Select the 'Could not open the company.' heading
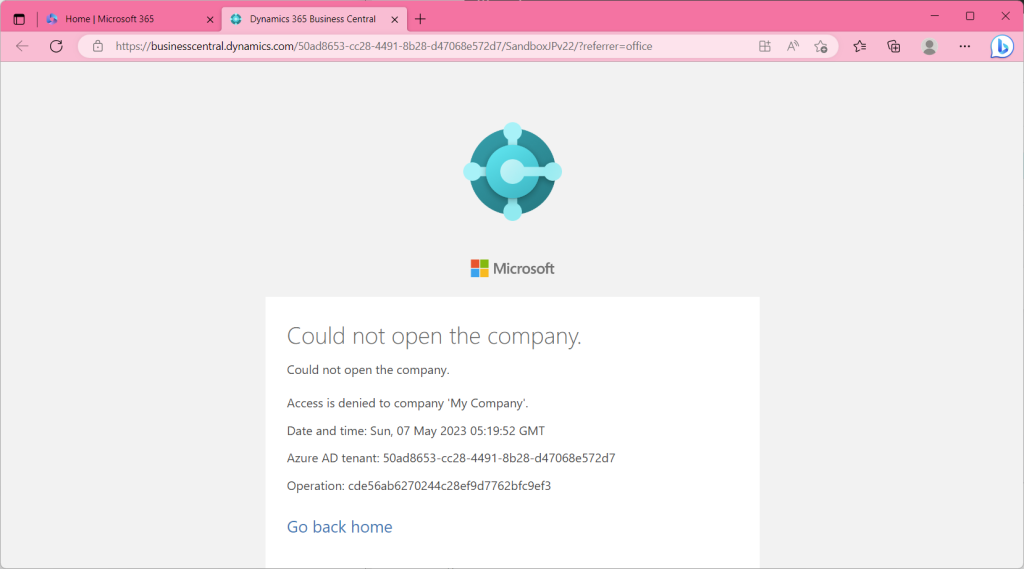 pos(434,336)
